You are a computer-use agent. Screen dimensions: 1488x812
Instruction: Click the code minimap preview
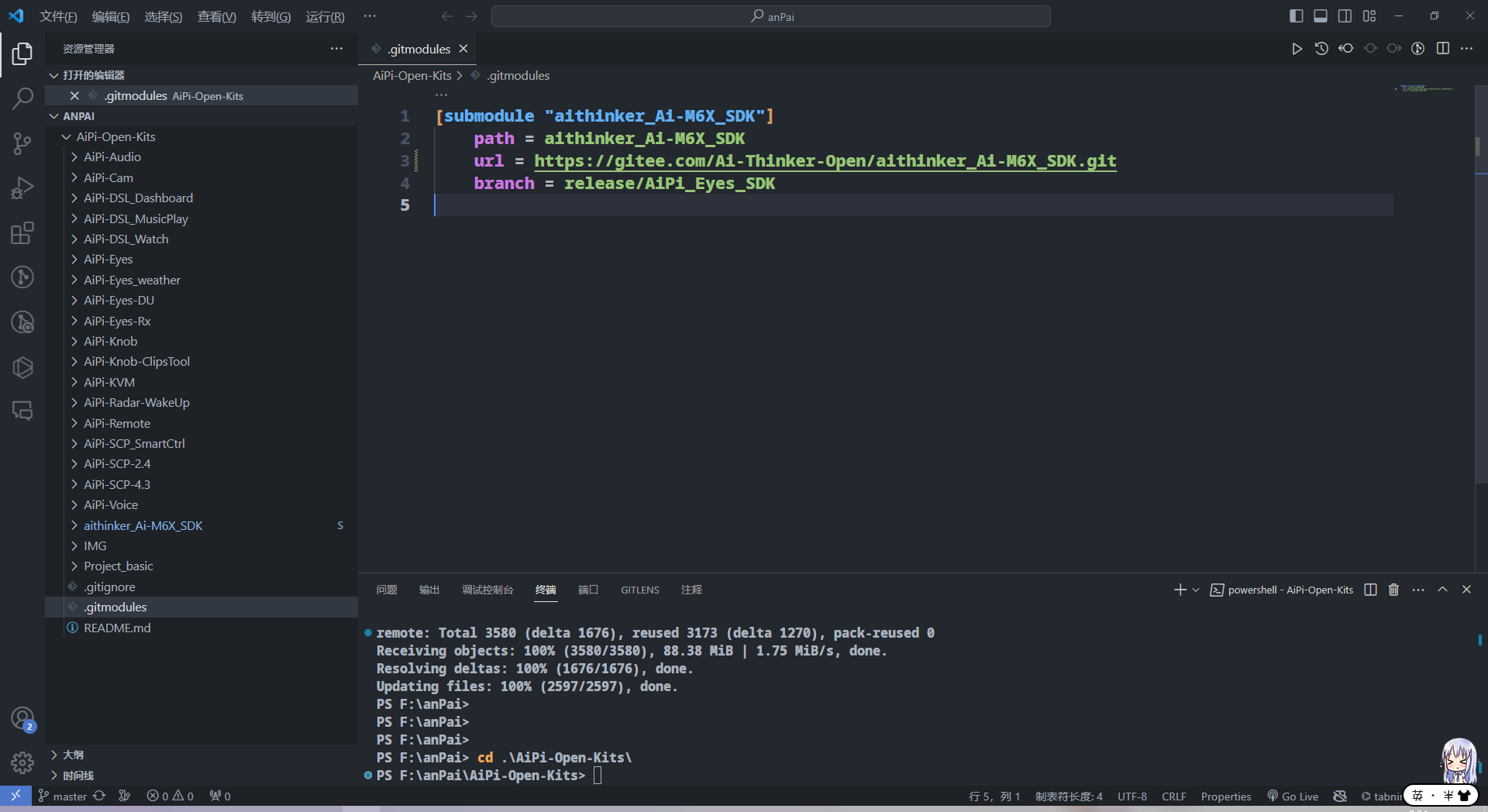1424,88
